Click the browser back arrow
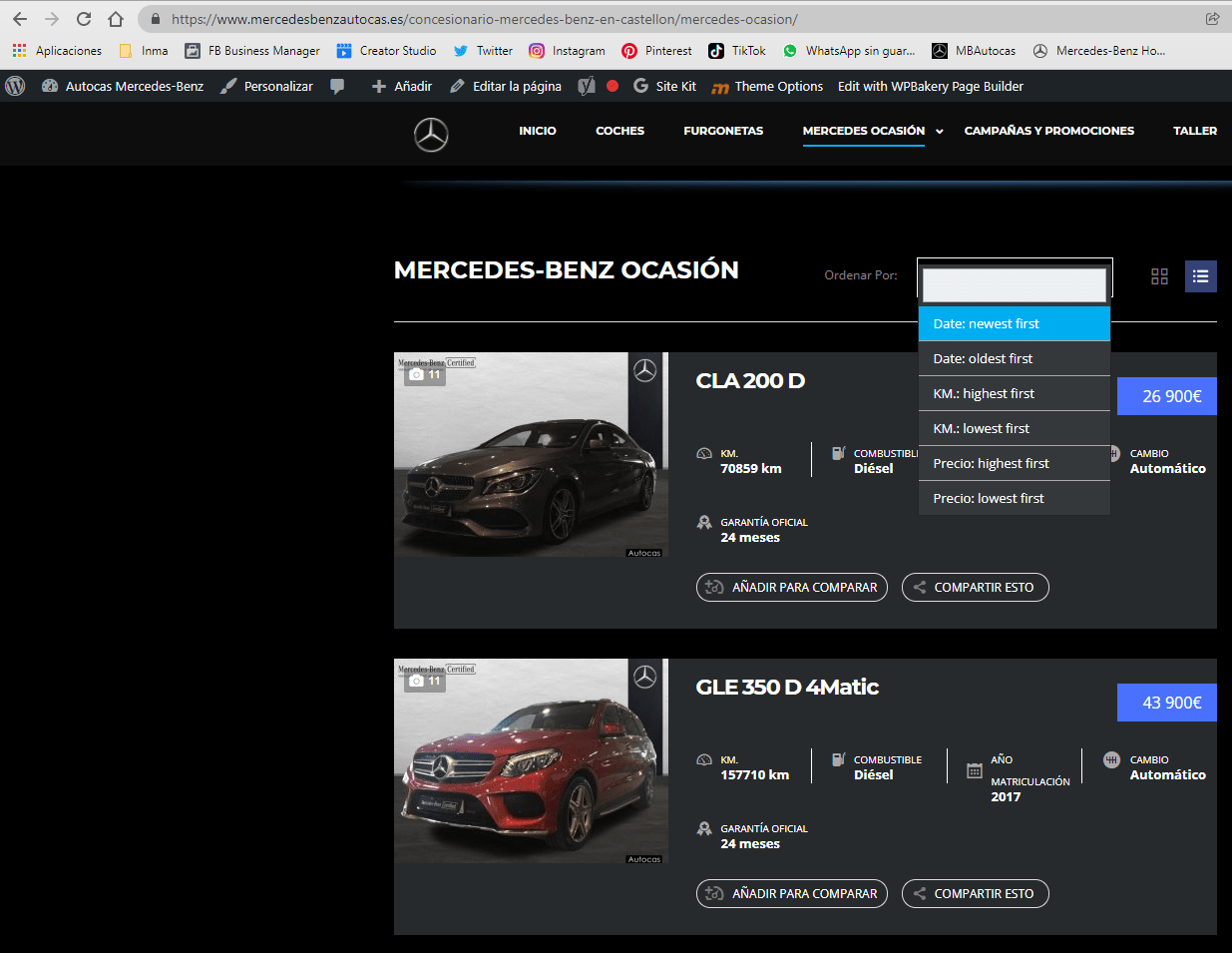This screenshot has height=953, width=1232. click(20, 19)
